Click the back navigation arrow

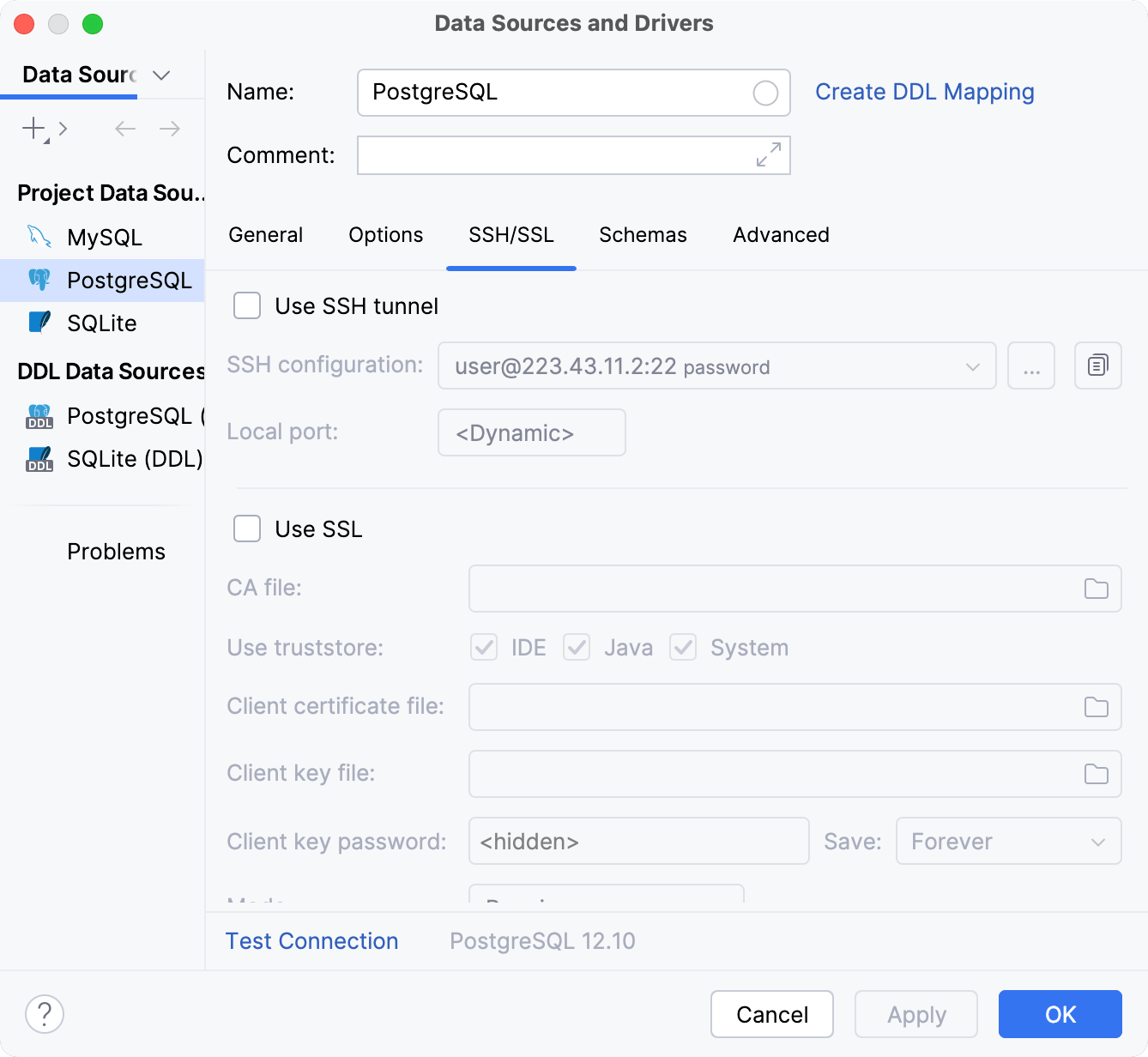tap(124, 129)
